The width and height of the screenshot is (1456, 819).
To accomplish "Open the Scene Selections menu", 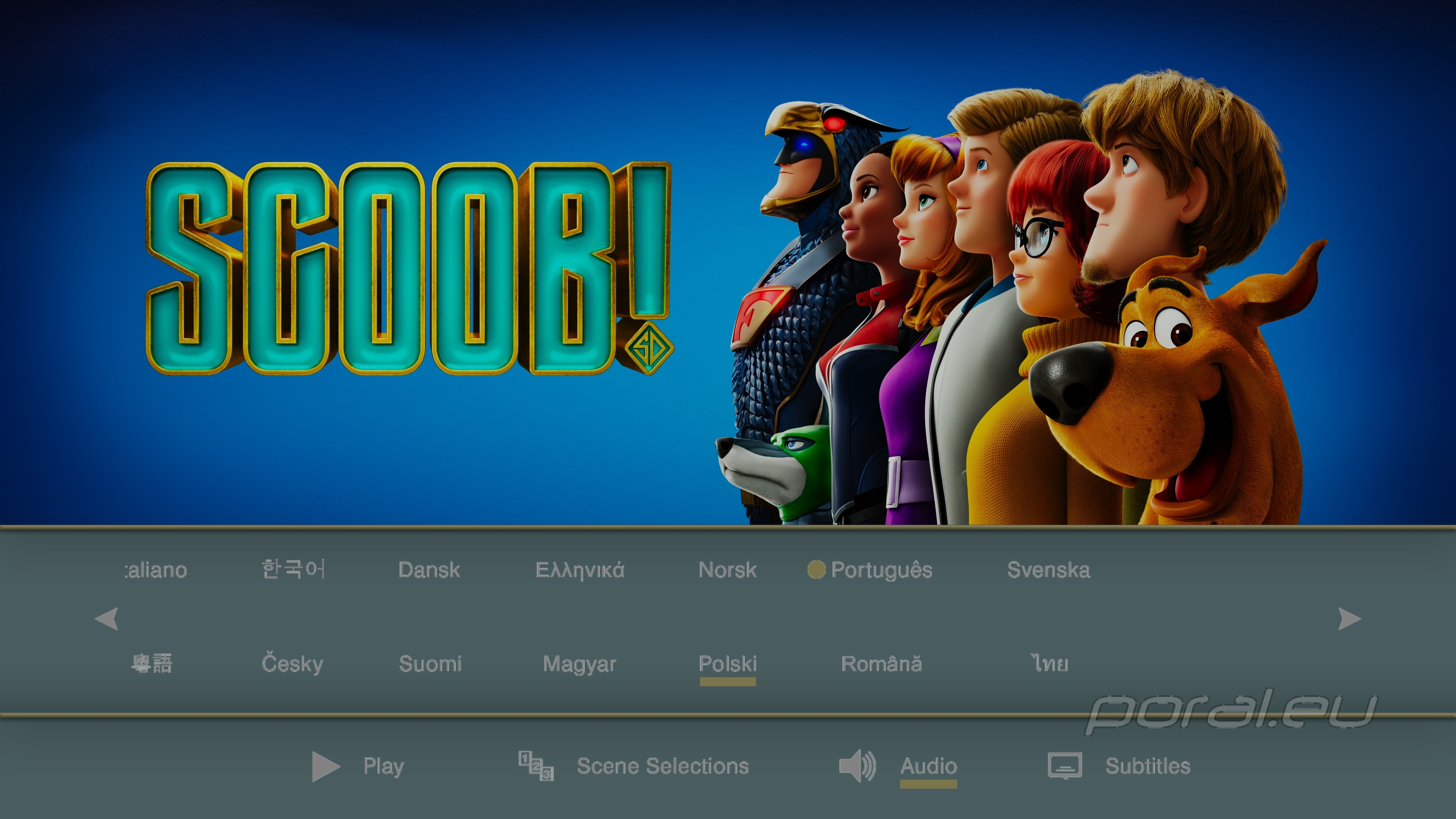I will point(662,766).
